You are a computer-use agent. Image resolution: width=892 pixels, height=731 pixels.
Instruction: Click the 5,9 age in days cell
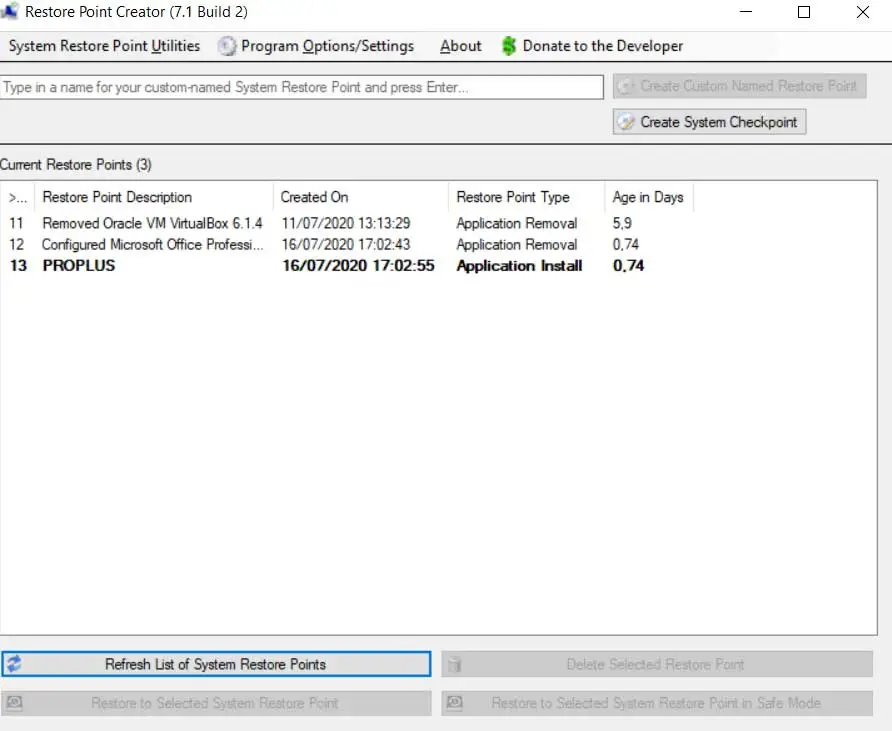[x=622, y=223]
